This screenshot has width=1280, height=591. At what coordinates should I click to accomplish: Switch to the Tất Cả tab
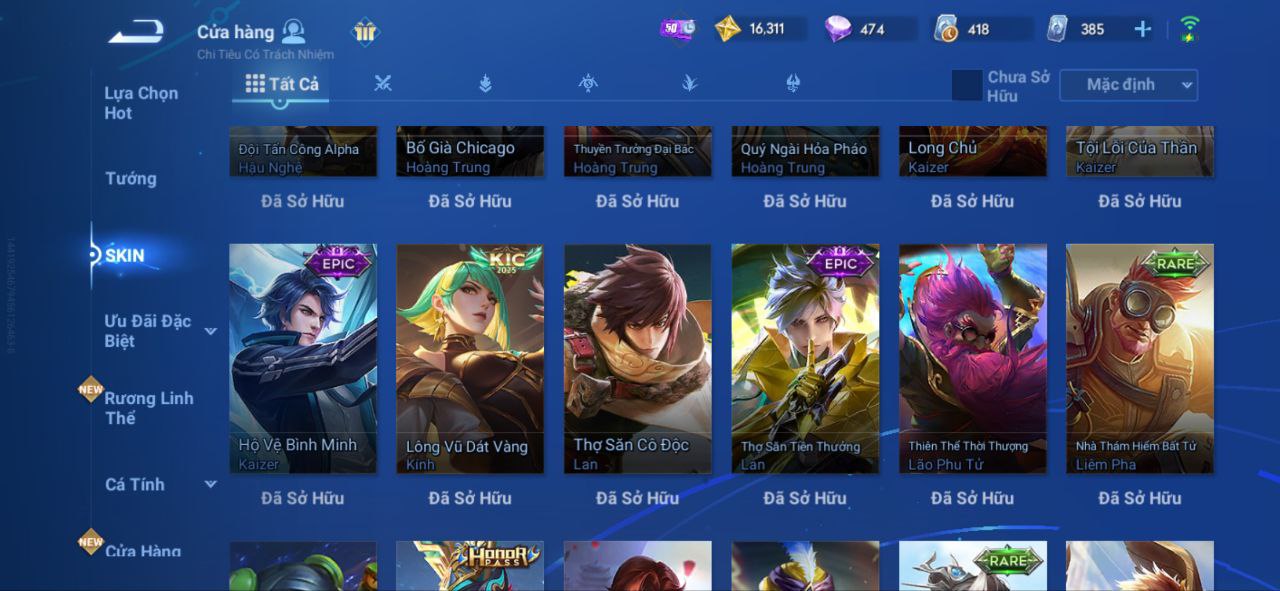coord(282,84)
